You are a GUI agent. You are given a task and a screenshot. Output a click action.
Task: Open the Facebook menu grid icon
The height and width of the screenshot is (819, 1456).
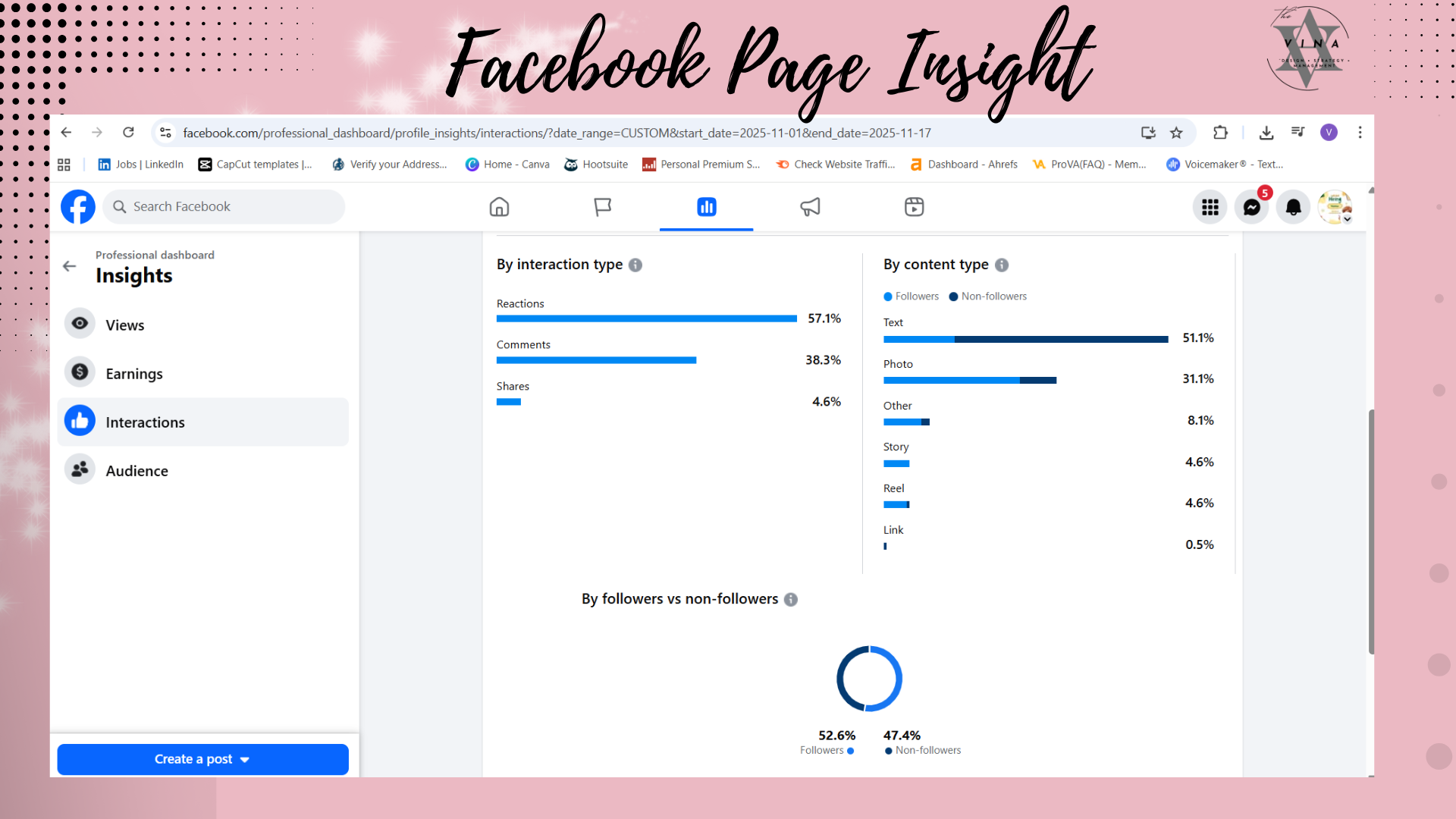pos(1210,207)
